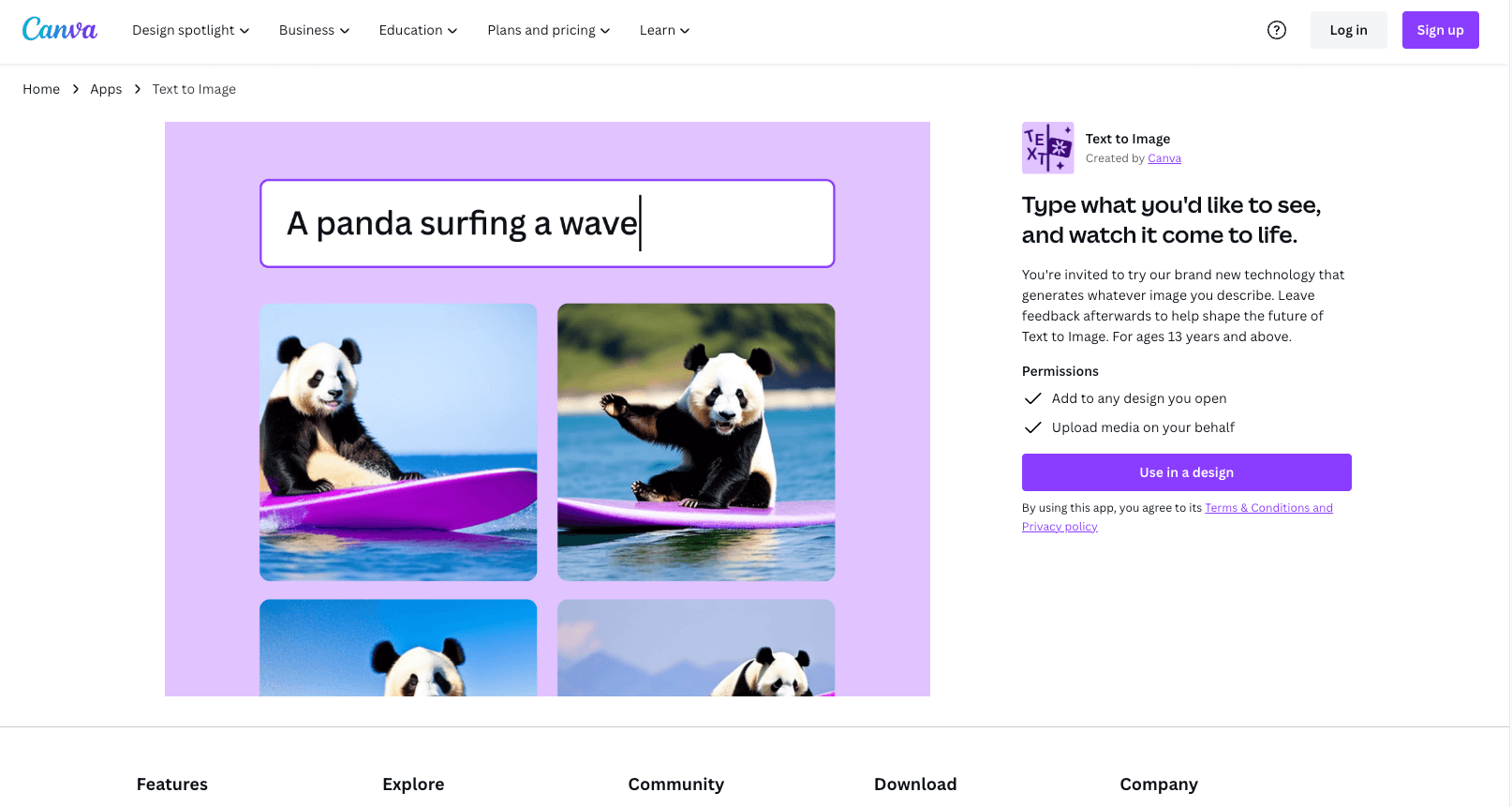This screenshot has width=1512, height=807.
Task: Click the 'Upload media on your behalf' permission
Action: point(1143,427)
